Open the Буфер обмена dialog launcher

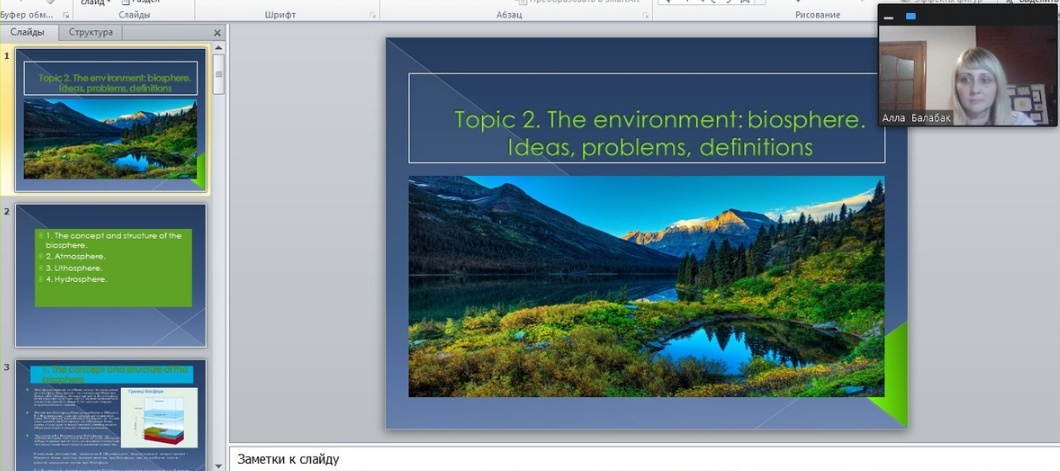[66, 15]
